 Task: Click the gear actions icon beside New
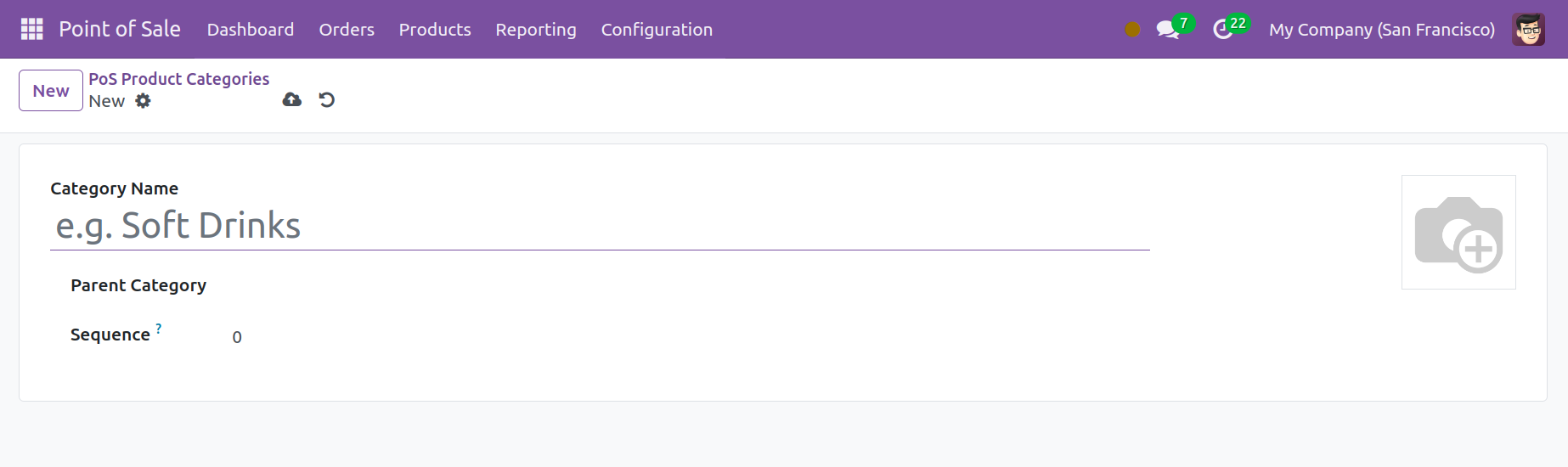(x=144, y=101)
